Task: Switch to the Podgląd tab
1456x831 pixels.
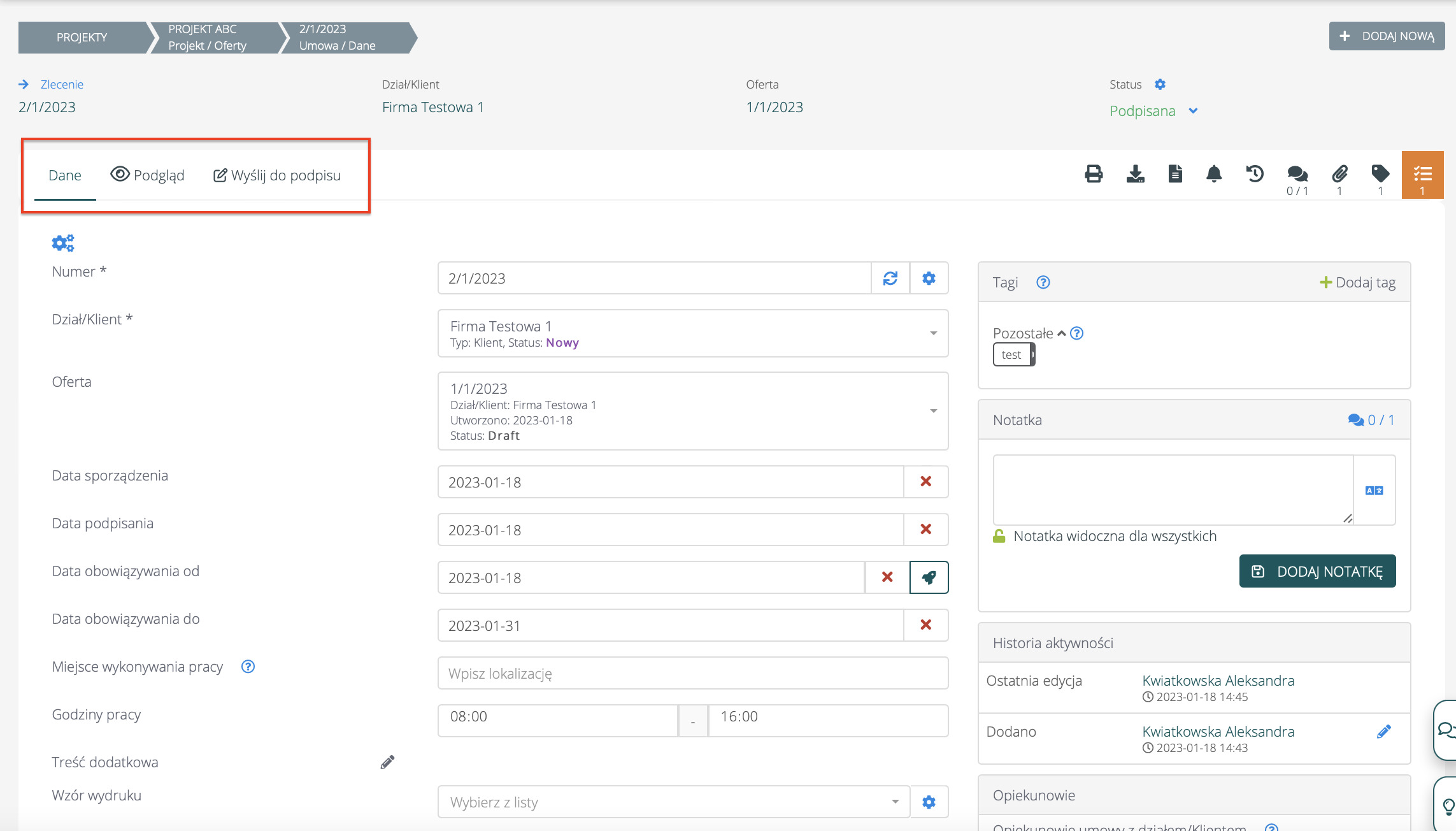Action: pyautogui.click(x=148, y=175)
